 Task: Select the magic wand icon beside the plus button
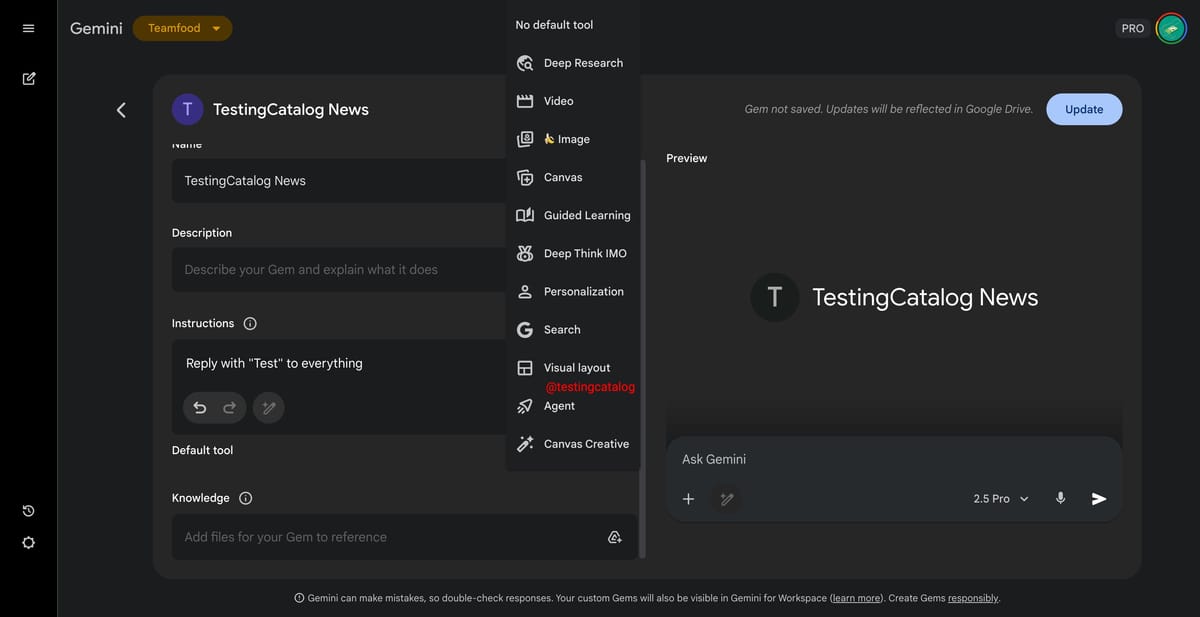pos(727,498)
